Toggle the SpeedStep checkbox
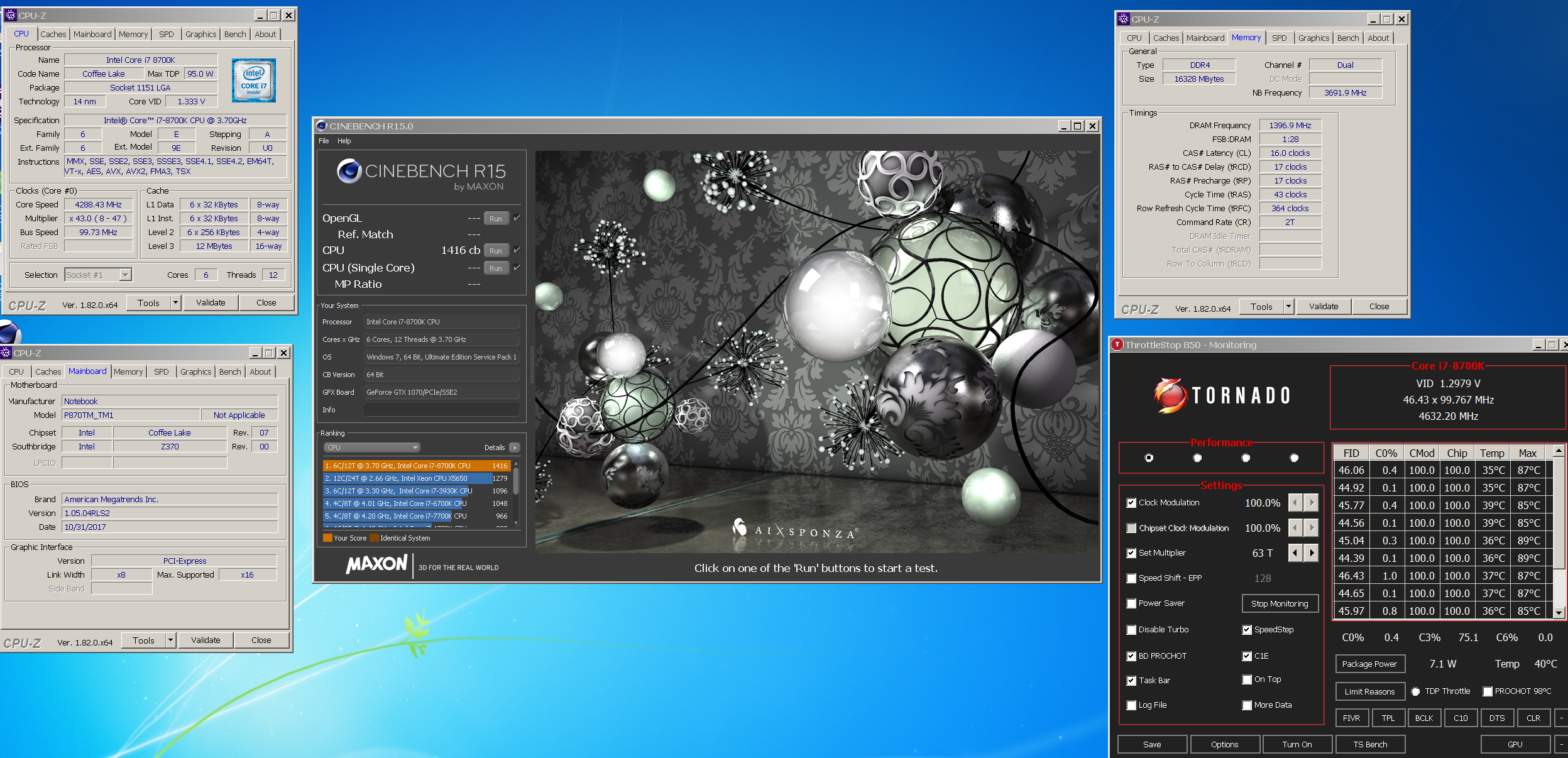Screen dimensions: 1568x758 (1247, 630)
